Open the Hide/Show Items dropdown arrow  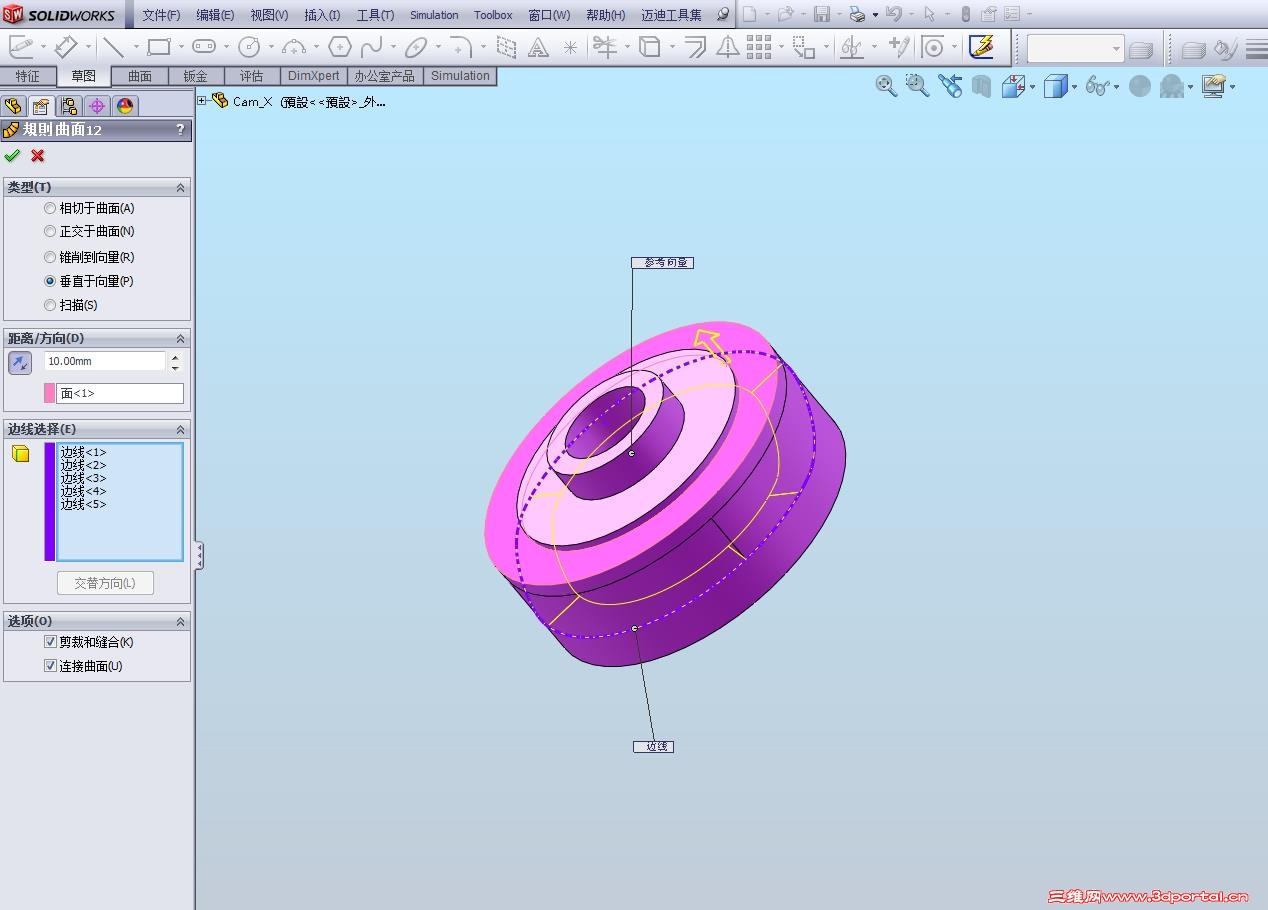[1117, 87]
